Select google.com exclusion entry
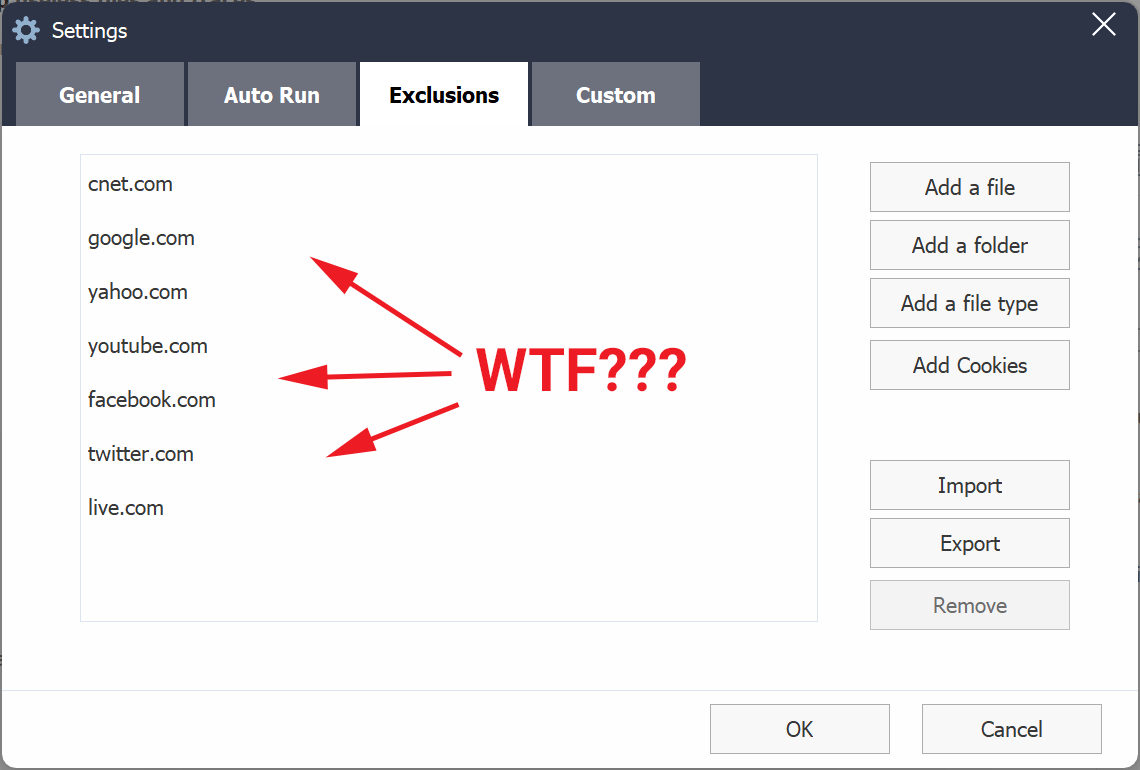Viewport: 1140px width, 770px height. click(141, 238)
